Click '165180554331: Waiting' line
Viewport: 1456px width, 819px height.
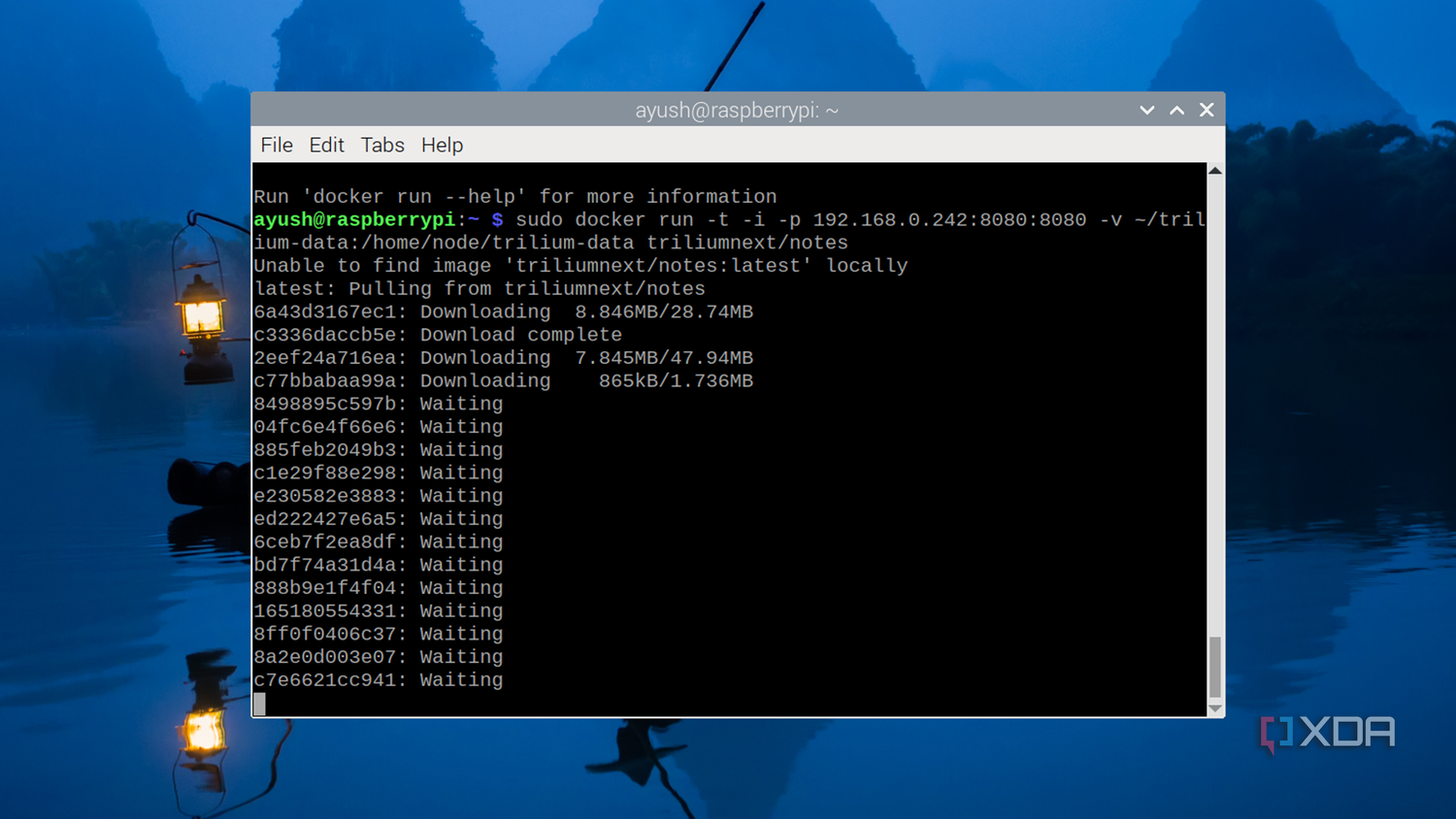pyautogui.click(x=379, y=611)
